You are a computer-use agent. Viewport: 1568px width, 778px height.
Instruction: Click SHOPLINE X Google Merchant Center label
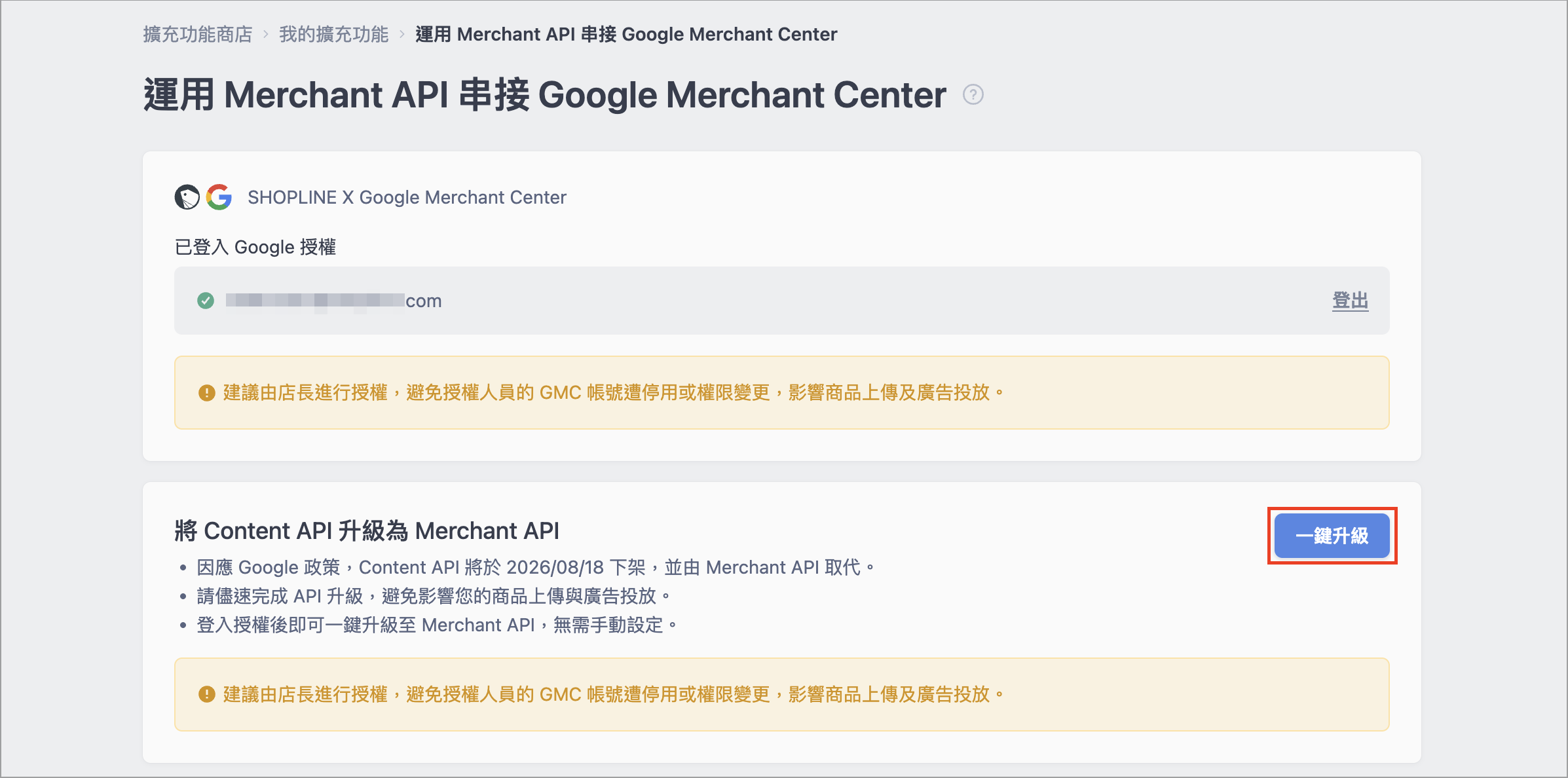[x=407, y=197]
